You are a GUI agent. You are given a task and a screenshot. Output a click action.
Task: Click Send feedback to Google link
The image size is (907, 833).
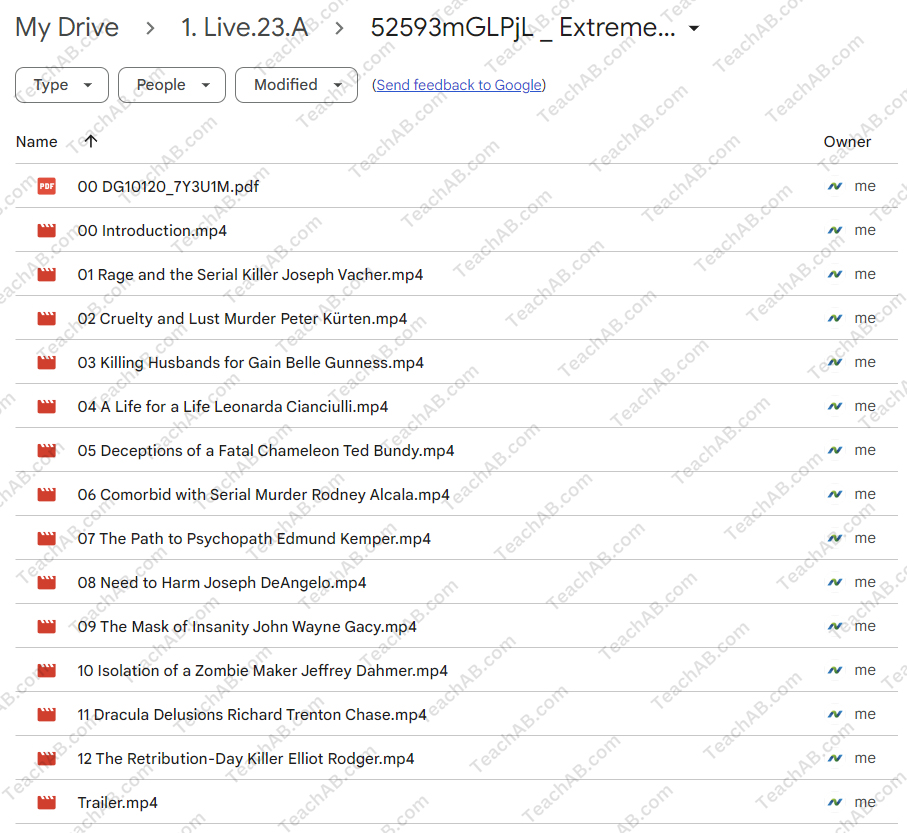point(459,85)
